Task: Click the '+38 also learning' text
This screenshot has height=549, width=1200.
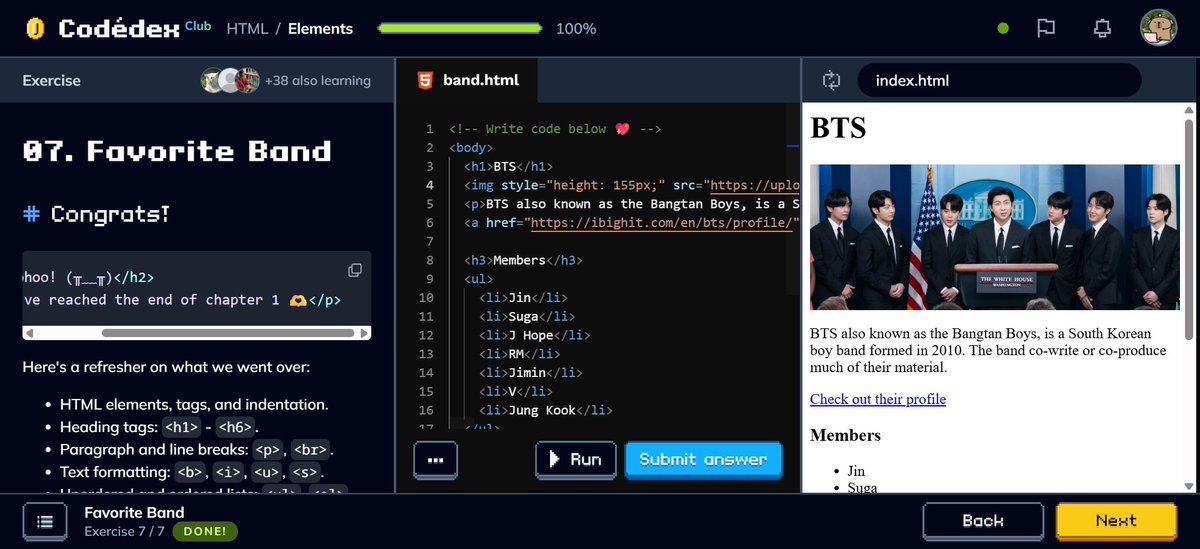Action: pos(318,80)
